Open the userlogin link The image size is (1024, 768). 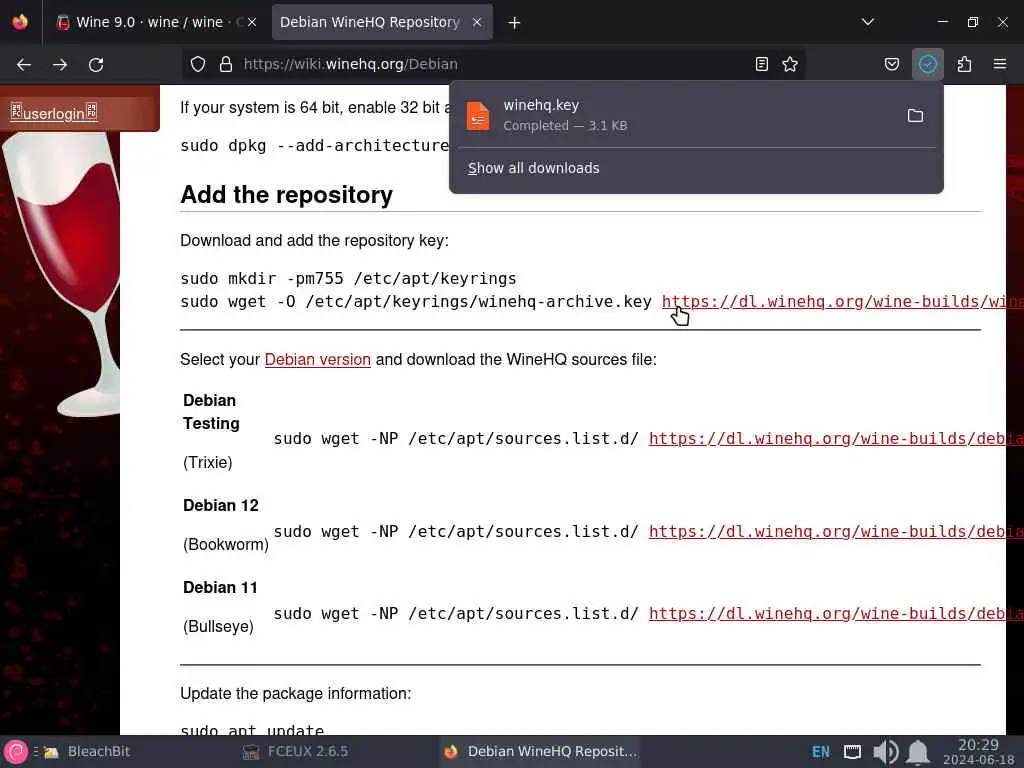(54, 112)
